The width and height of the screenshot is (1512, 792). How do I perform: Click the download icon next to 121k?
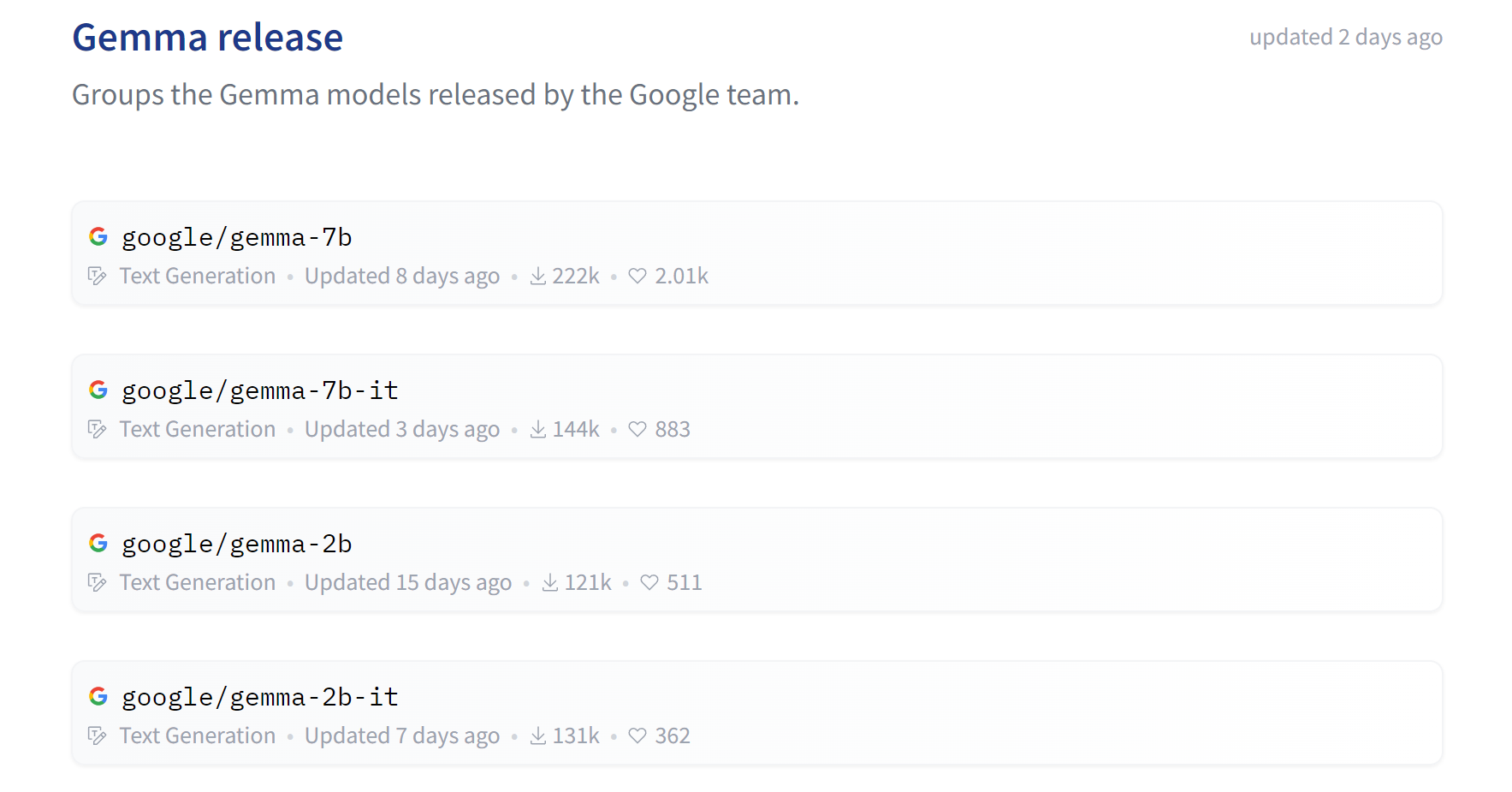pyautogui.click(x=550, y=582)
